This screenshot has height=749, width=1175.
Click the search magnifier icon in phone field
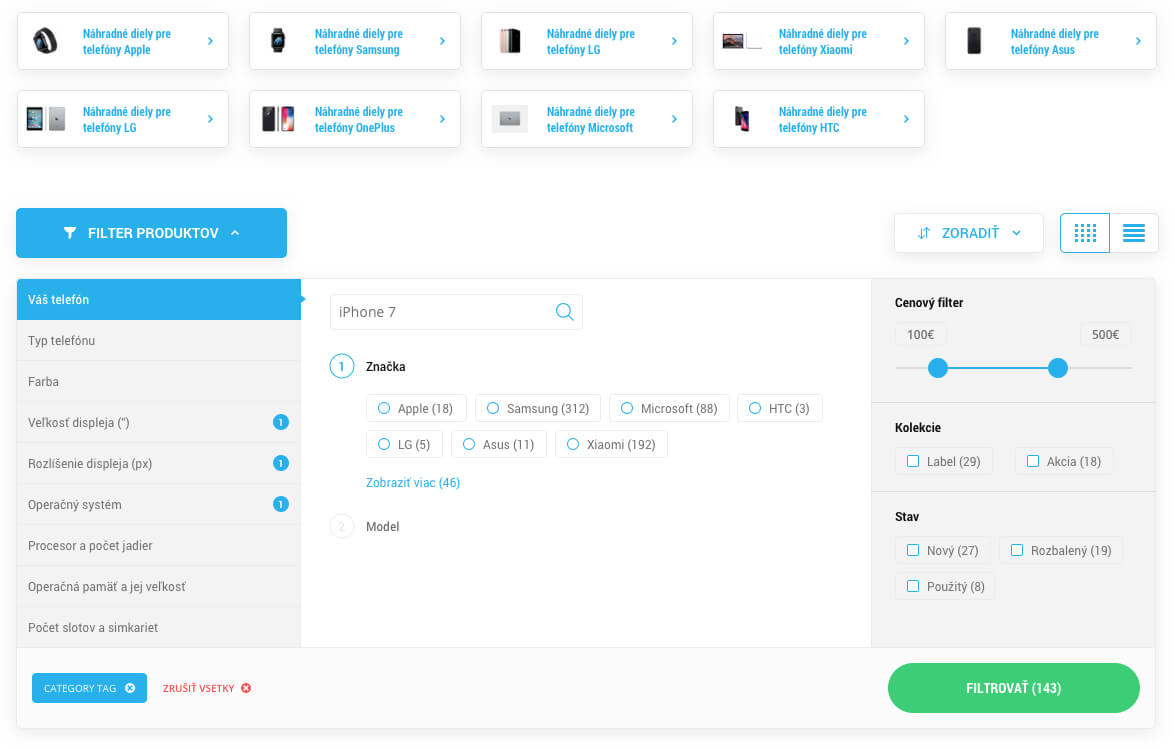(x=564, y=312)
